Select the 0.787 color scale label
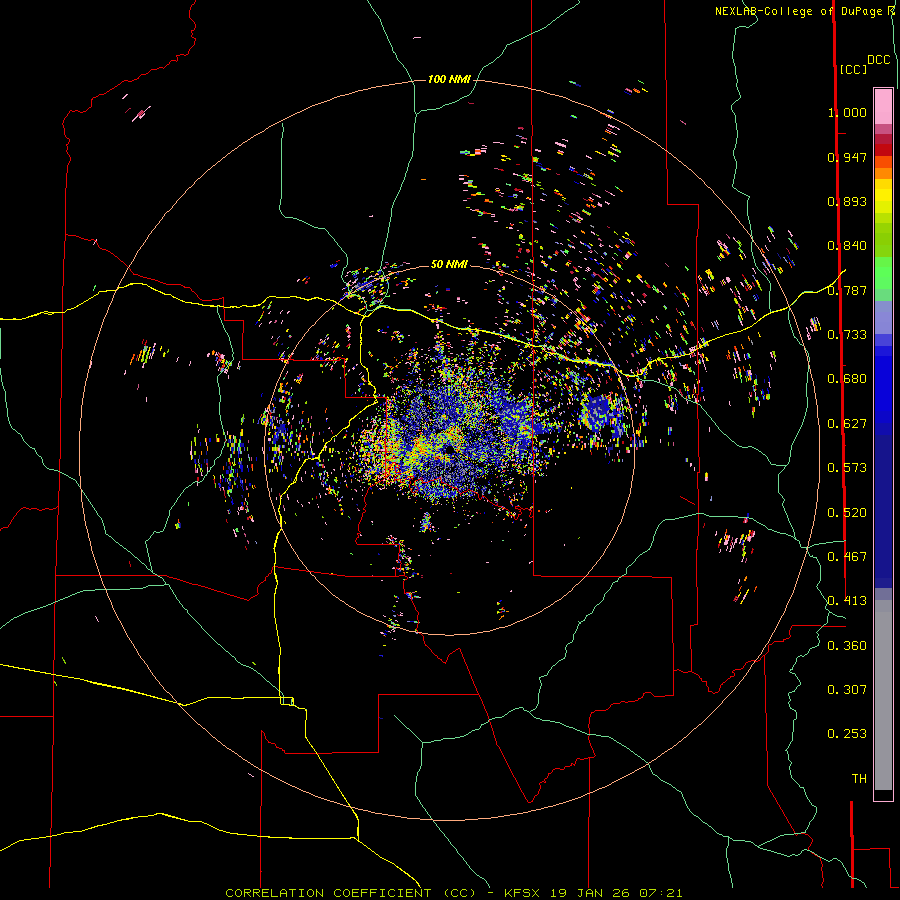 847,290
